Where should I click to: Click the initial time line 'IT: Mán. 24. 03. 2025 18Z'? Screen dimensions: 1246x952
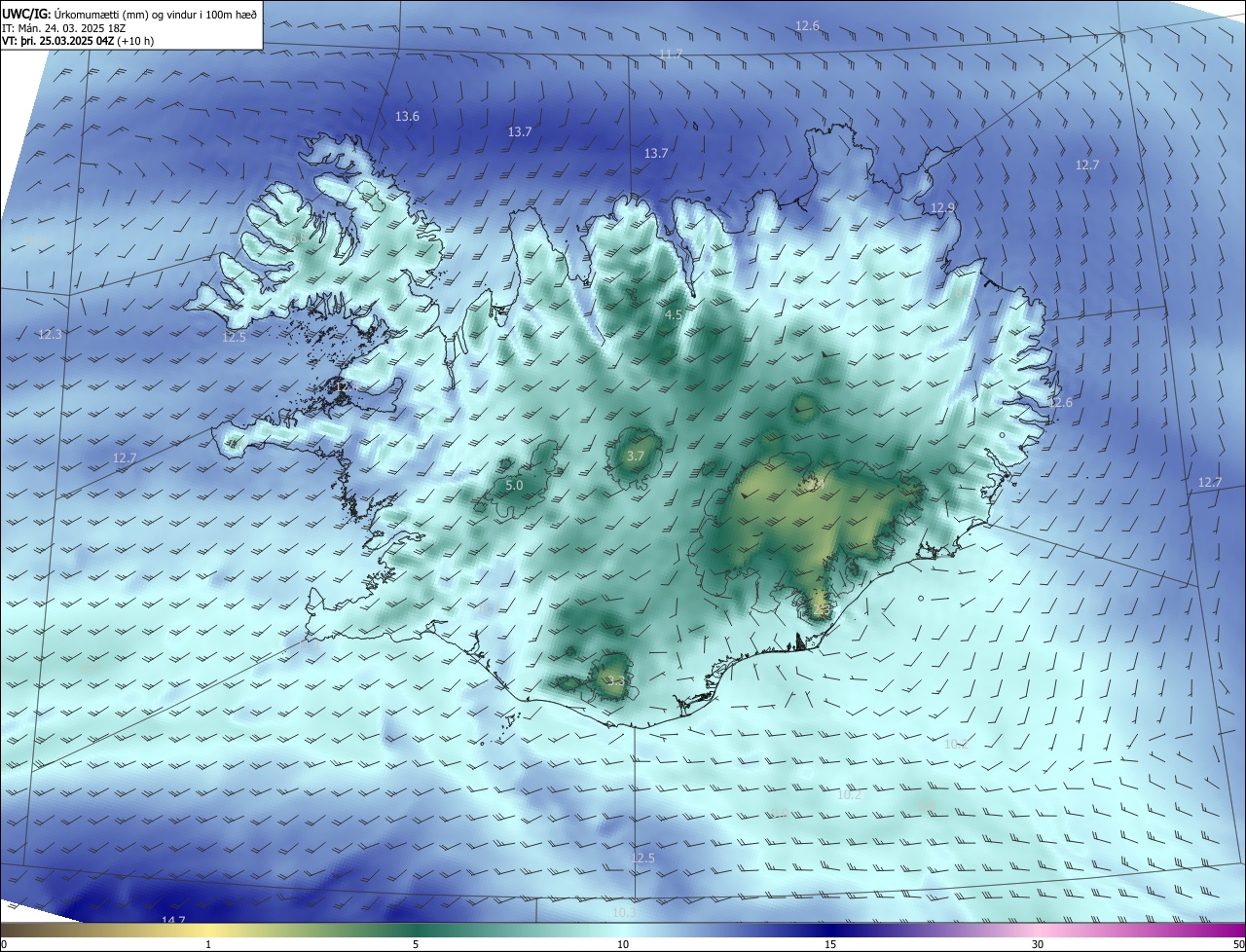63,27
